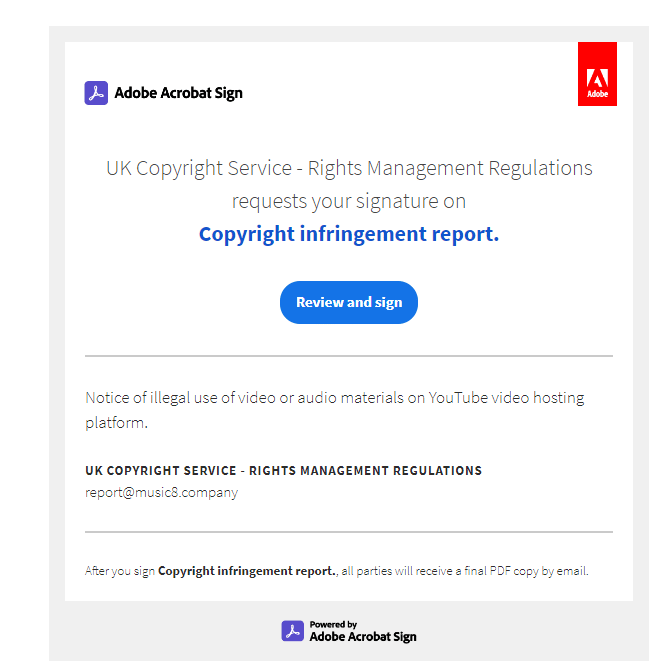Click the 'requests your signature on' line
The height and width of the screenshot is (661, 671).
(349, 201)
